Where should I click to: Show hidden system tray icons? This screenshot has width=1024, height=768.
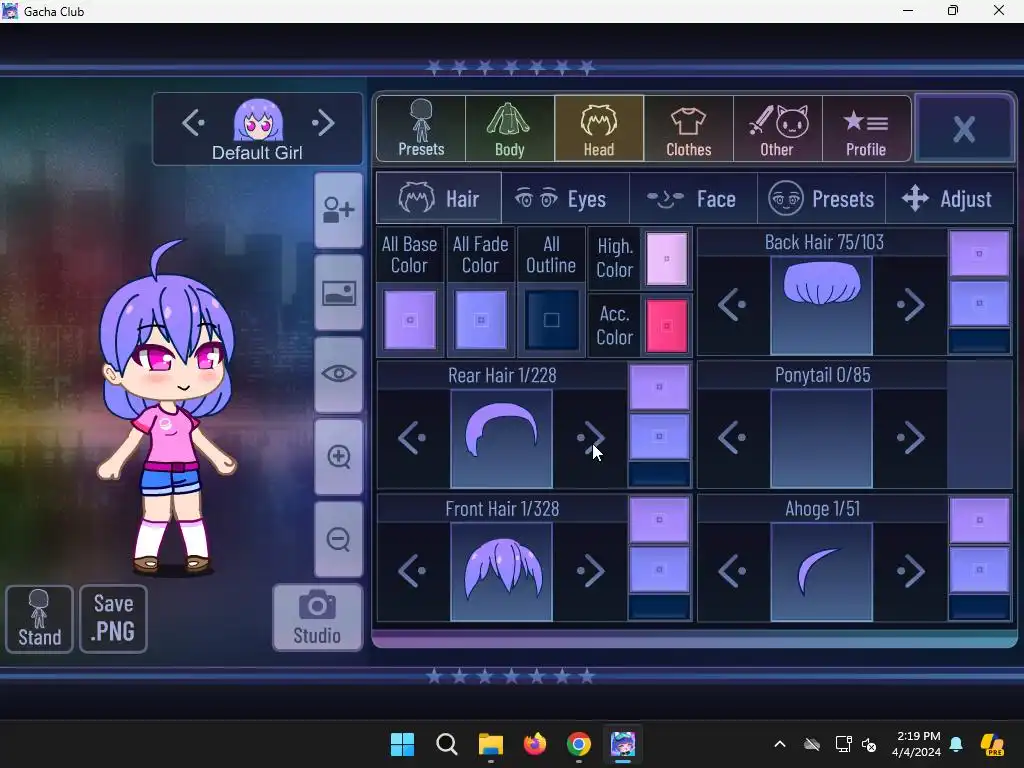point(780,744)
